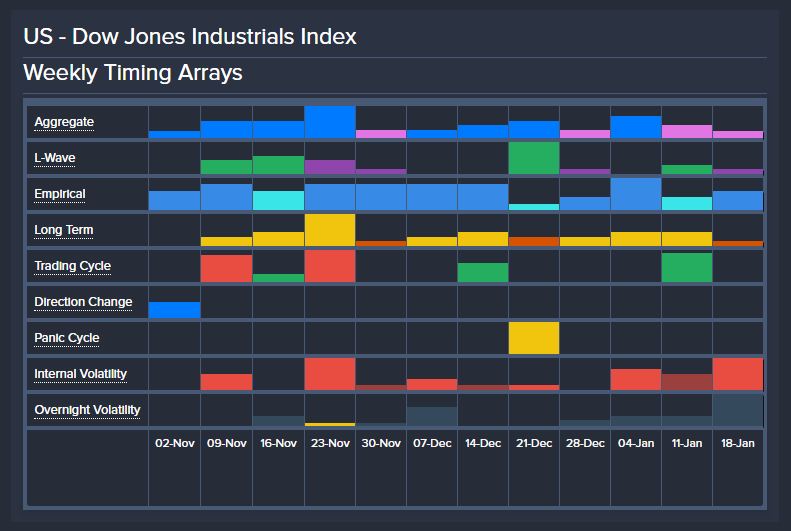
Task: Open the Long Term row label
Action: click(64, 230)
